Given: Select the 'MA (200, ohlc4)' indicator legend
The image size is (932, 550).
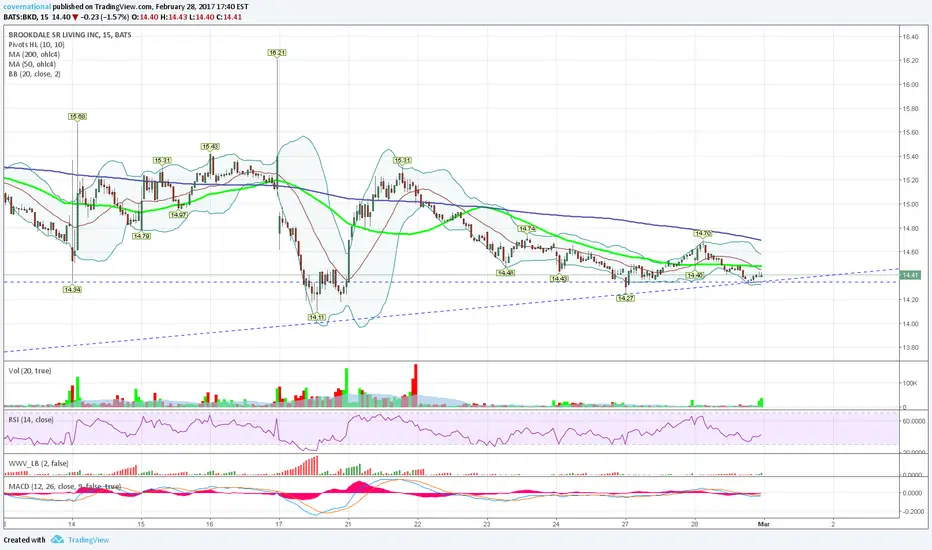Looking at the screenshot, I should [x=34, y=54].
